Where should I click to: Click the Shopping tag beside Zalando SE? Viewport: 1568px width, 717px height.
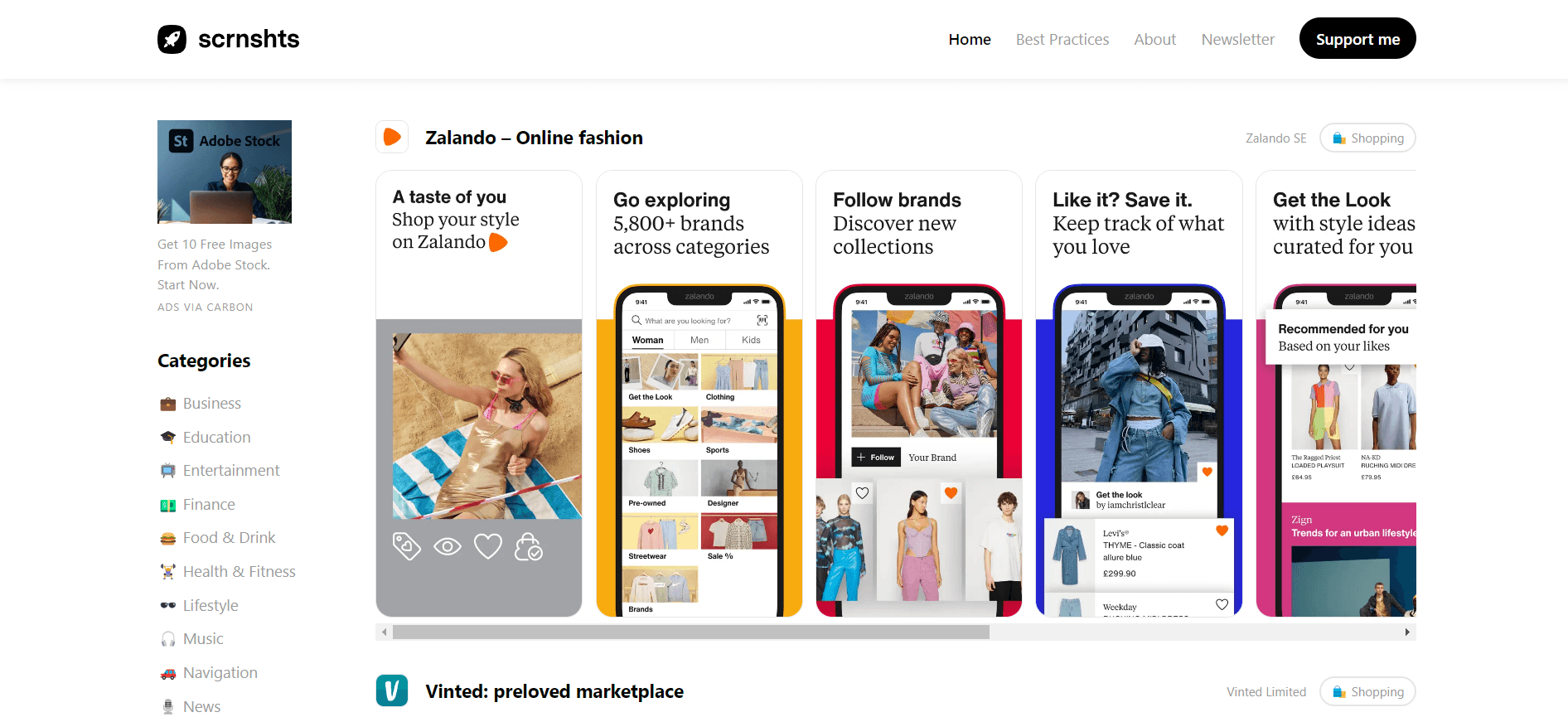(x=1367, y=138)
